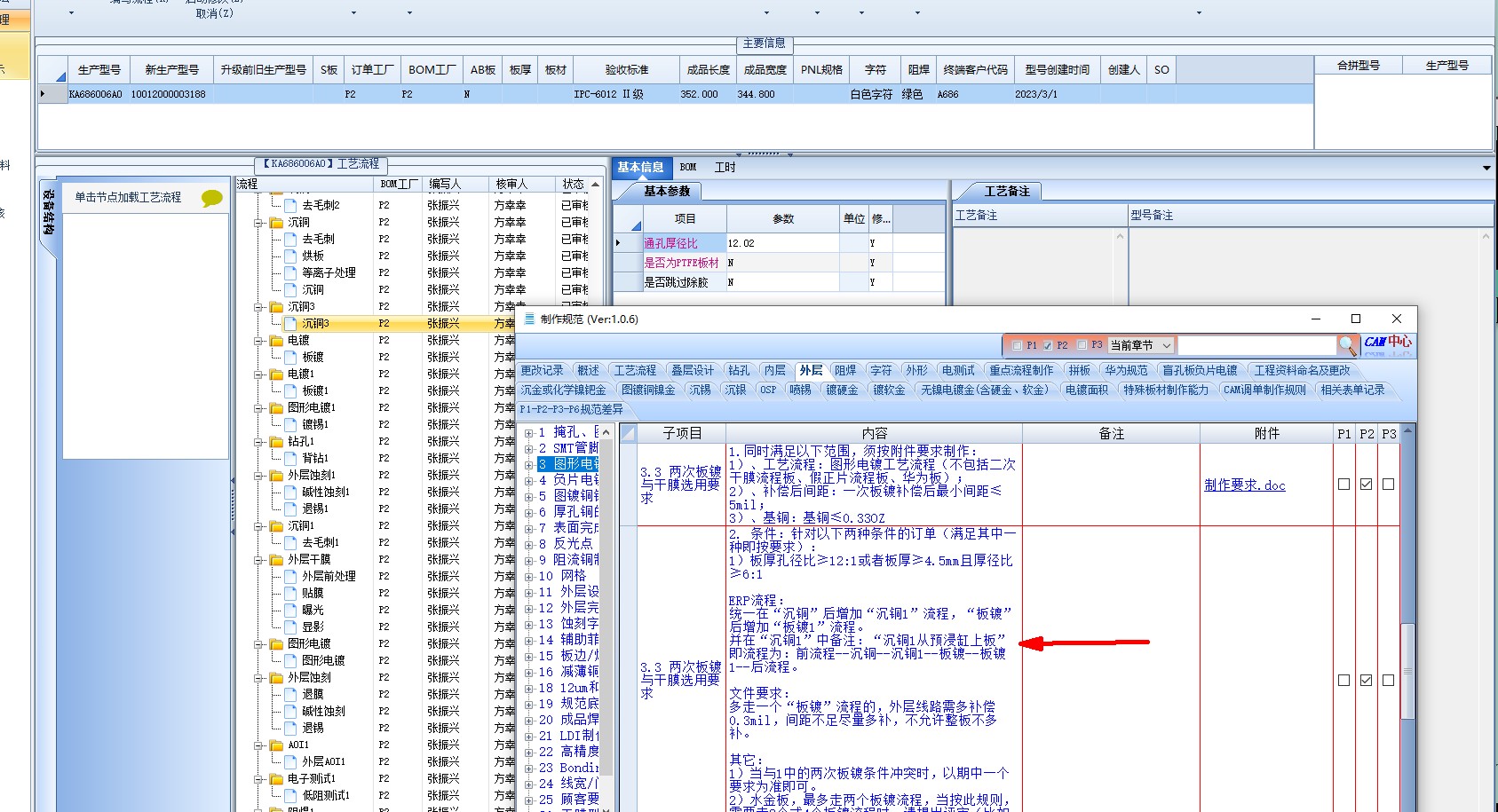Open the 制作要求.doc attachment link
1498x812 pixels.
[1245, 485]
